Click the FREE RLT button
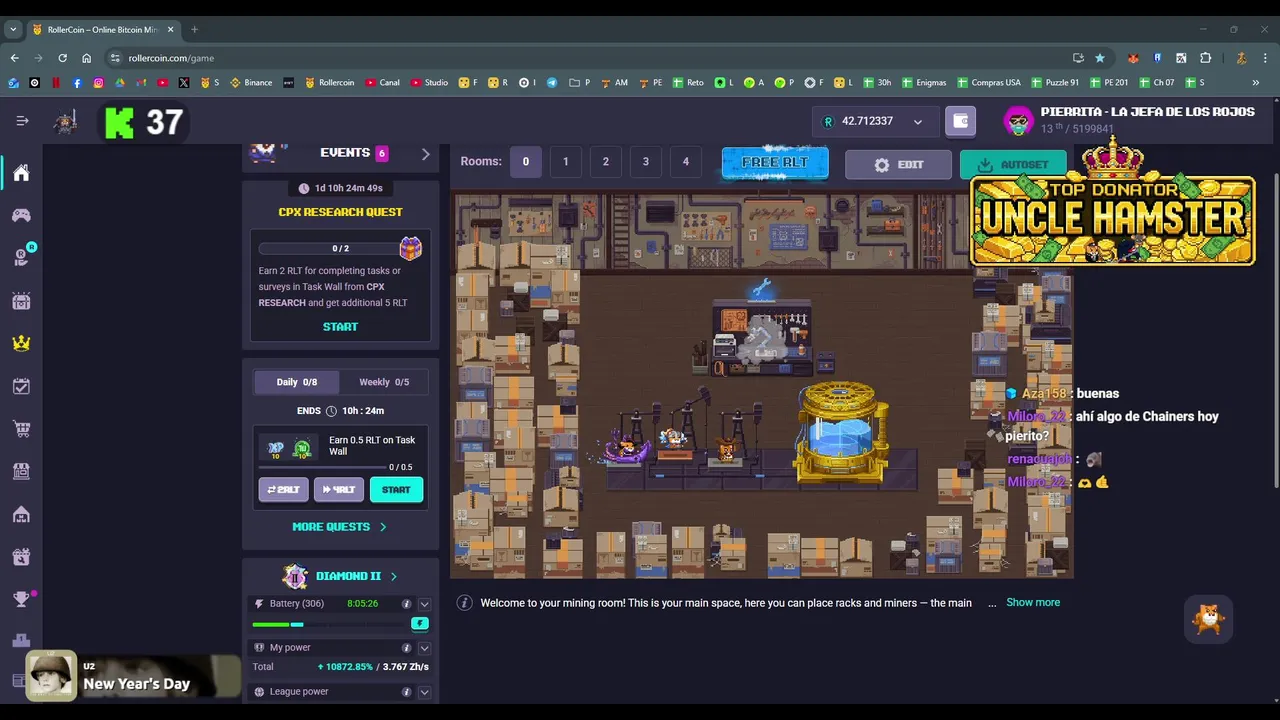The height and width of the screenshot is (720, 1280). point(775,163)
